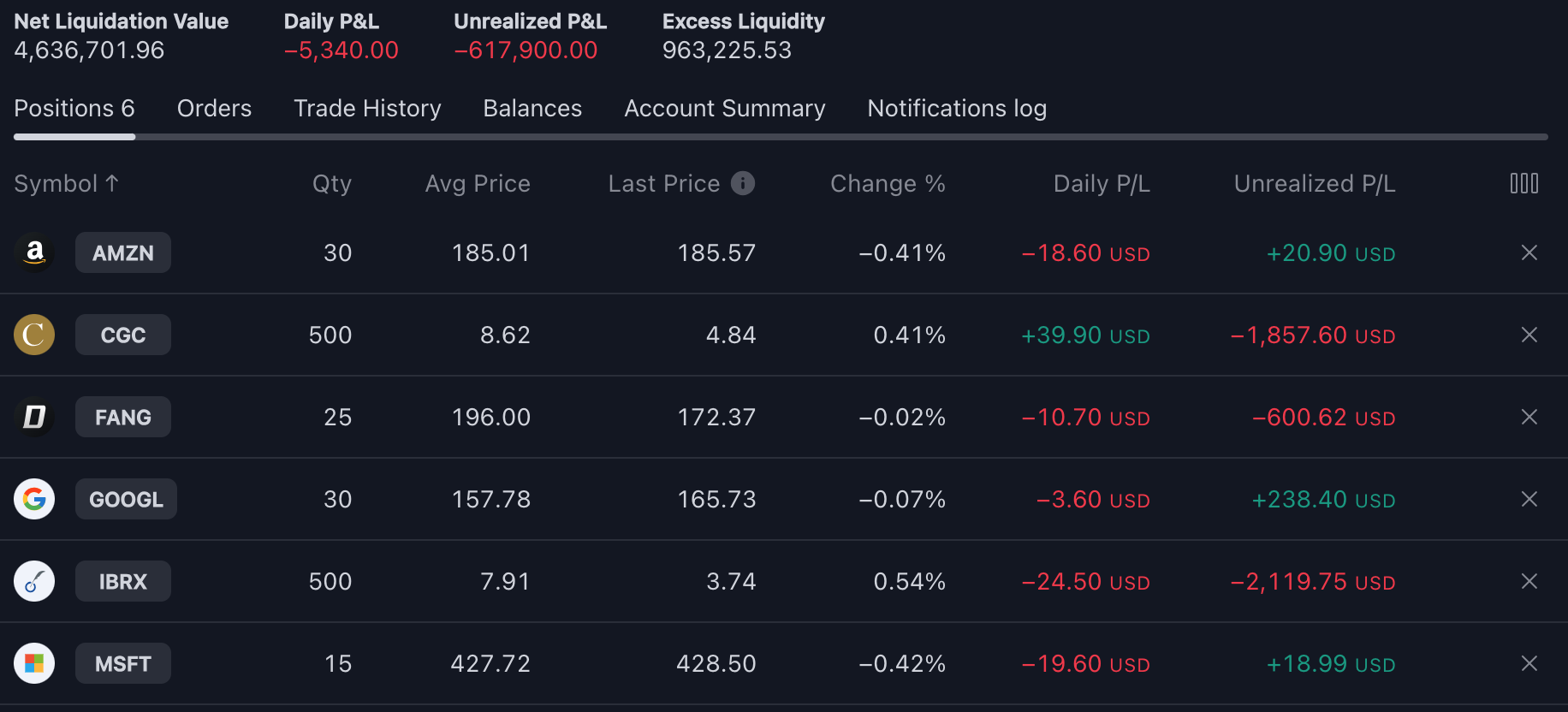1568x712 pixels.
Task: Switch to the Orders tab
Action: click(214, 109)
